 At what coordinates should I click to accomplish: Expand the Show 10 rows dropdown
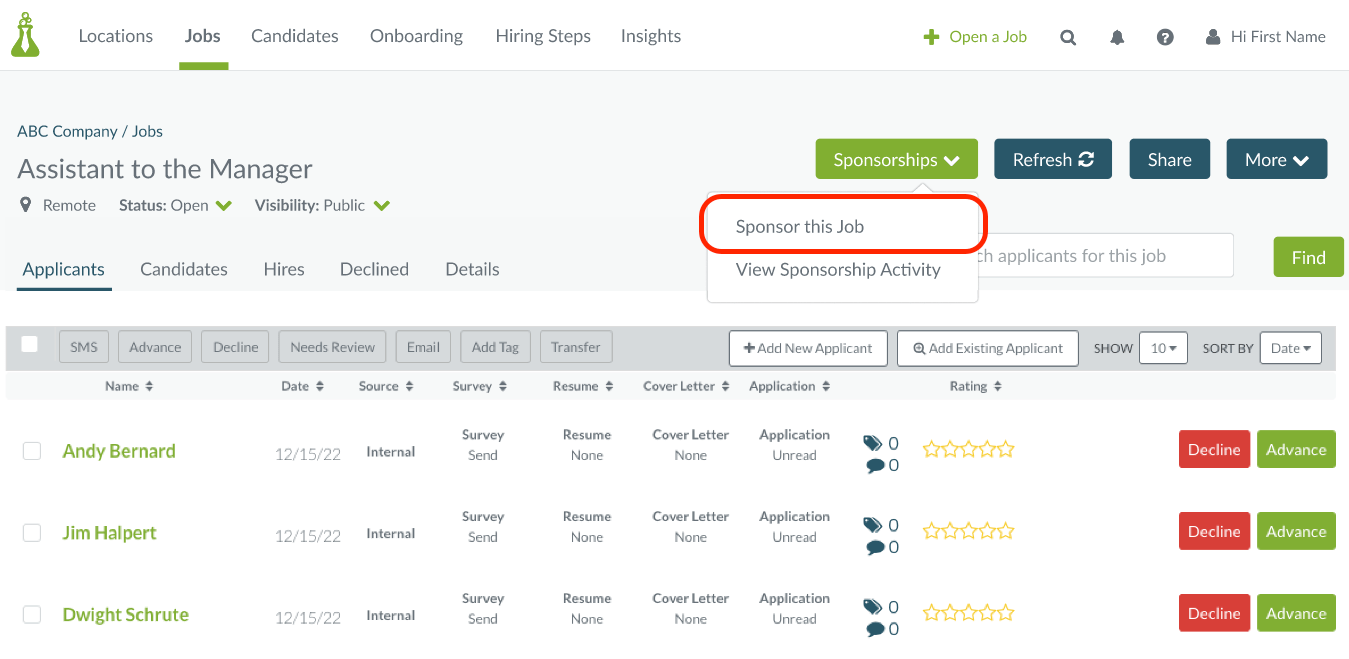click(1162, 348)
